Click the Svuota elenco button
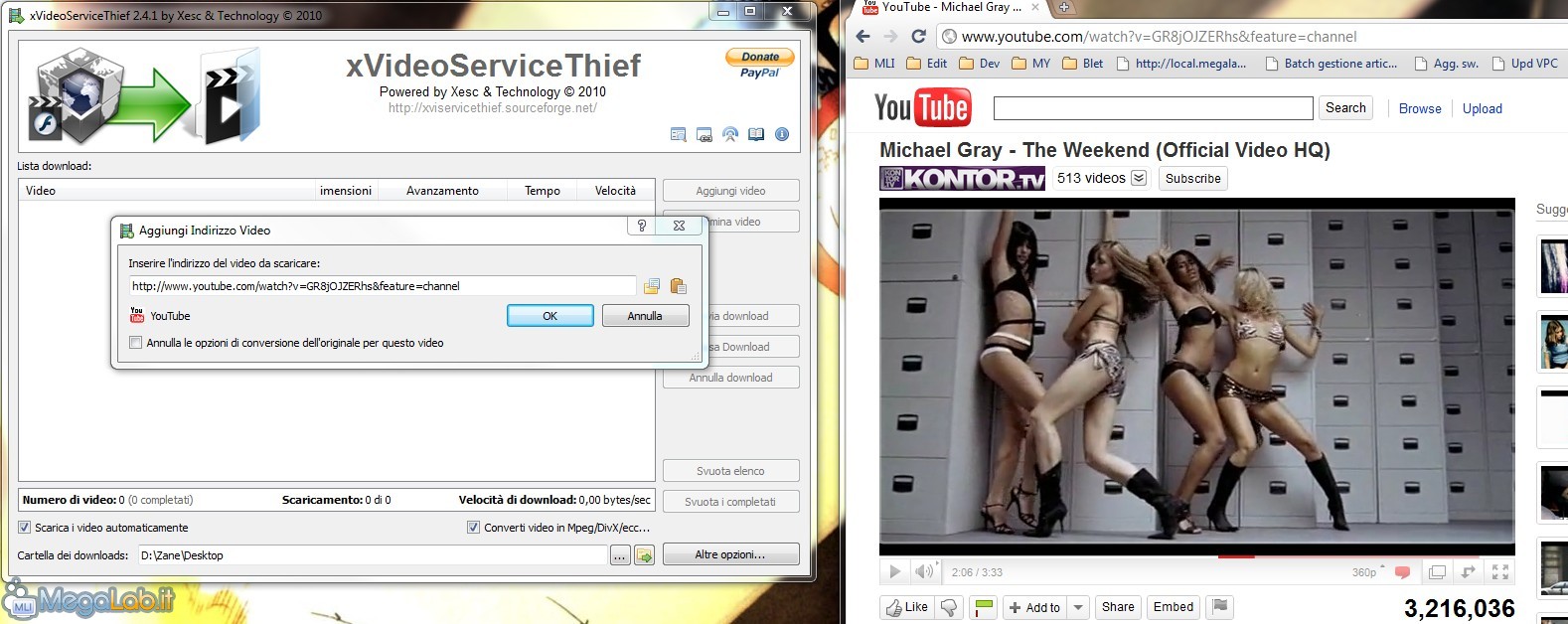The width and height of the screenshot is (1568, 624). (x=731, y=471)
